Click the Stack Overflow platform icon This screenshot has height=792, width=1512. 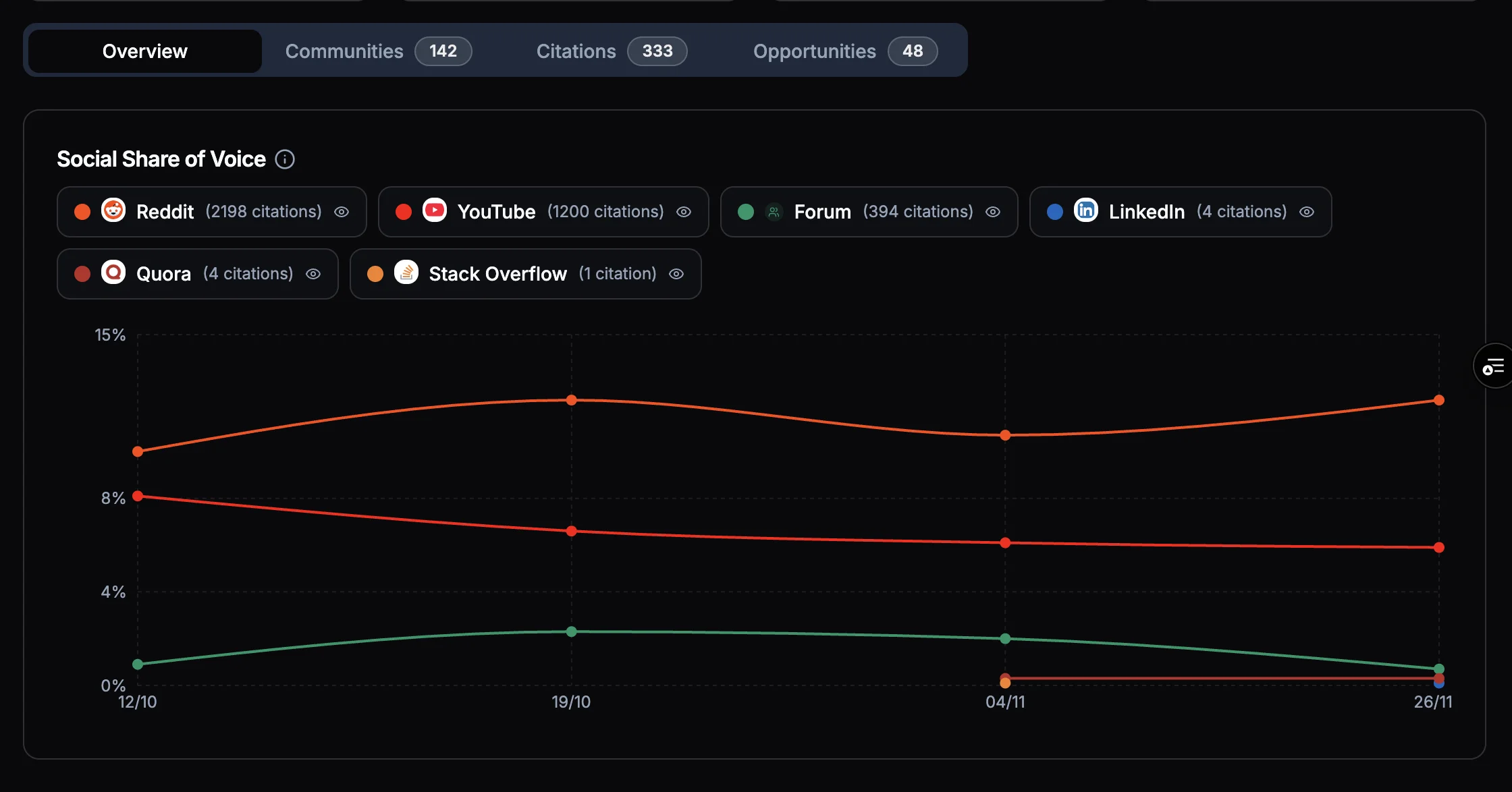pyautogui.click(x=406, y=273)
